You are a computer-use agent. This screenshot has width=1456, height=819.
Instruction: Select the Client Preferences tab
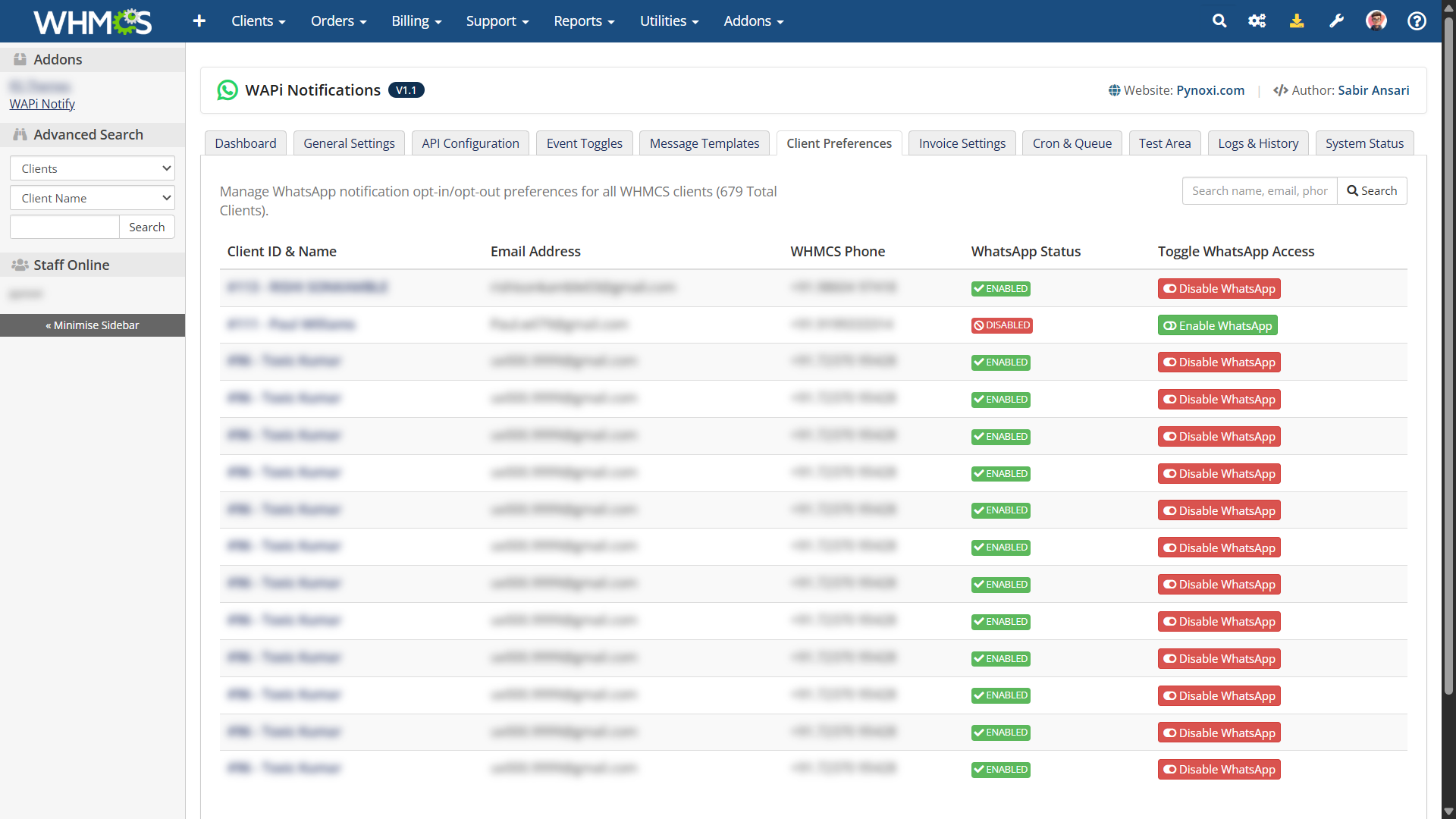coord(839,143)
